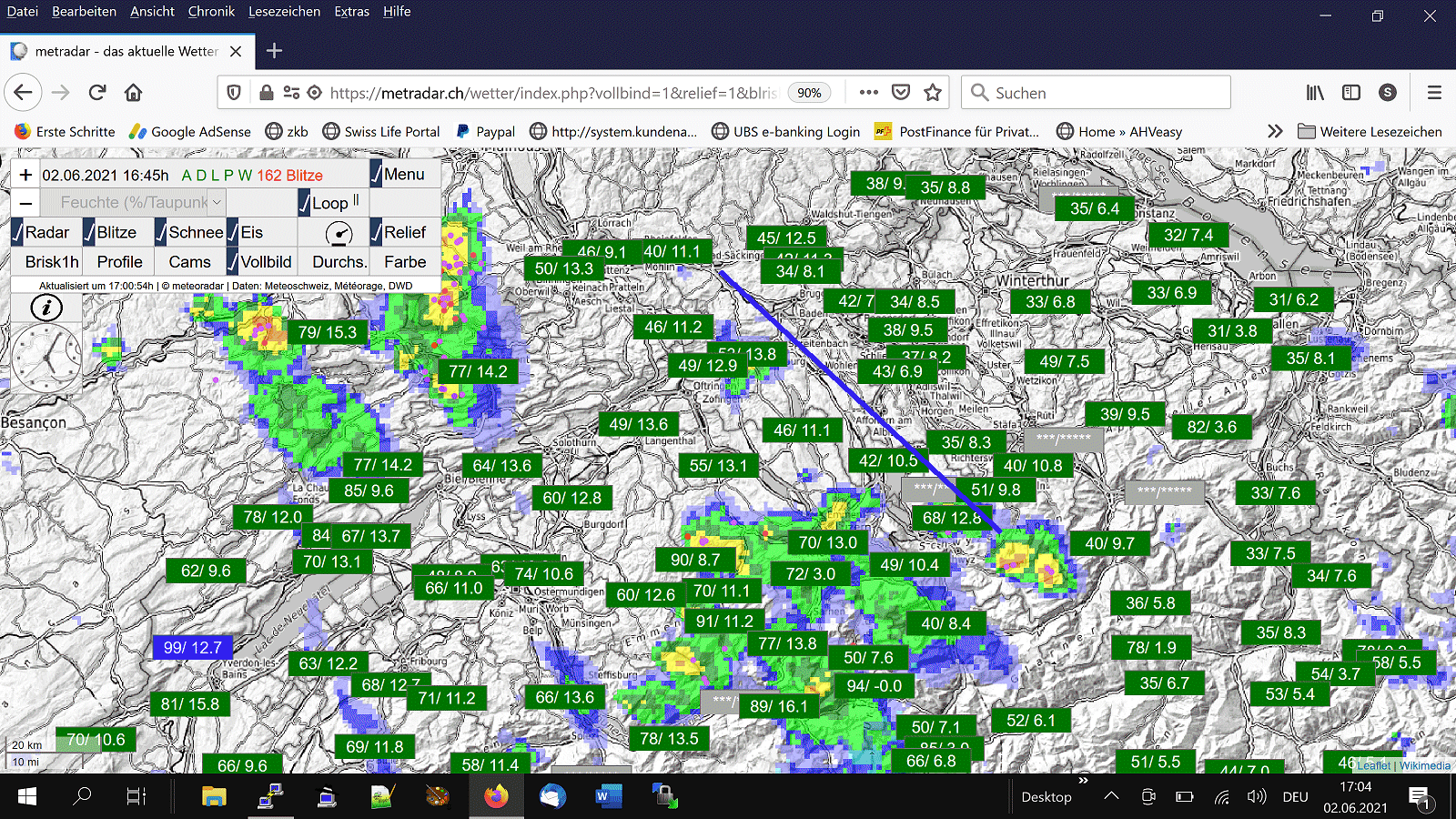This screenshot has height=819, width=1456.
Task: Open File Explorer from taskbar
Action: 214,797
